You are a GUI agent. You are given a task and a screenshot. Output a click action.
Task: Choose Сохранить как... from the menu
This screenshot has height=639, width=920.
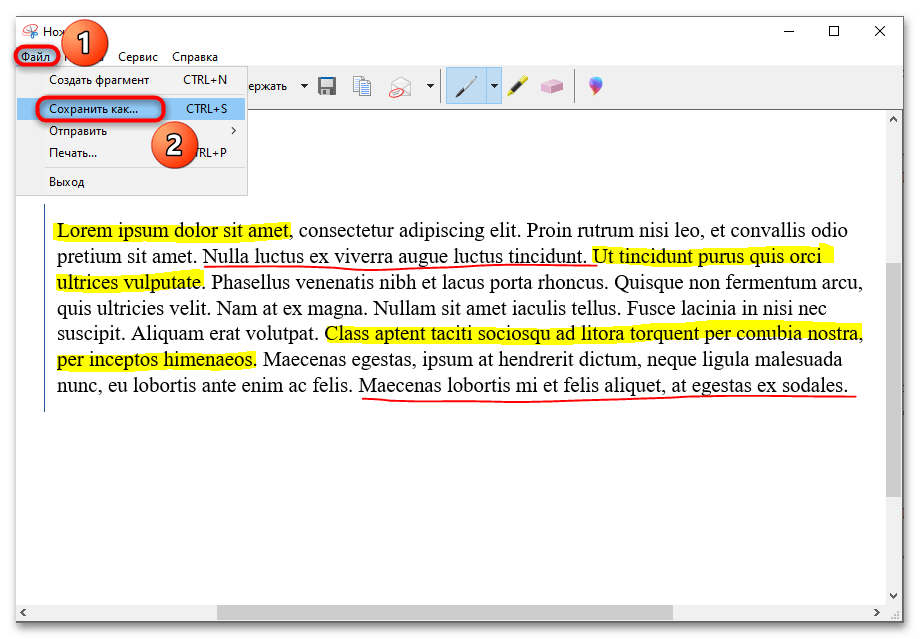coord(93,108)
